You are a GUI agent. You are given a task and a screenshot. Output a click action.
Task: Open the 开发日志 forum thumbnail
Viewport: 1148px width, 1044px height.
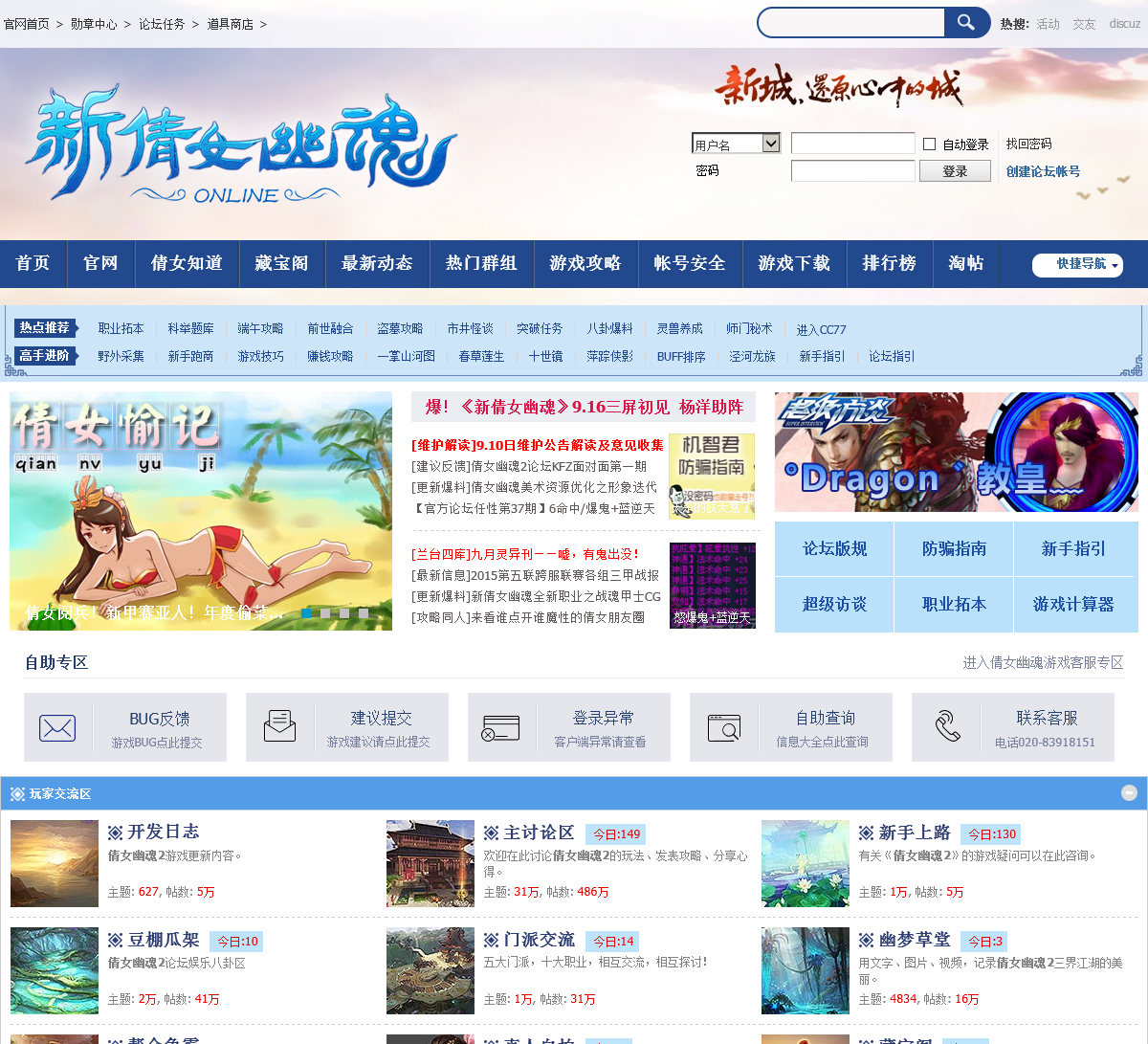tap(55, 863)
